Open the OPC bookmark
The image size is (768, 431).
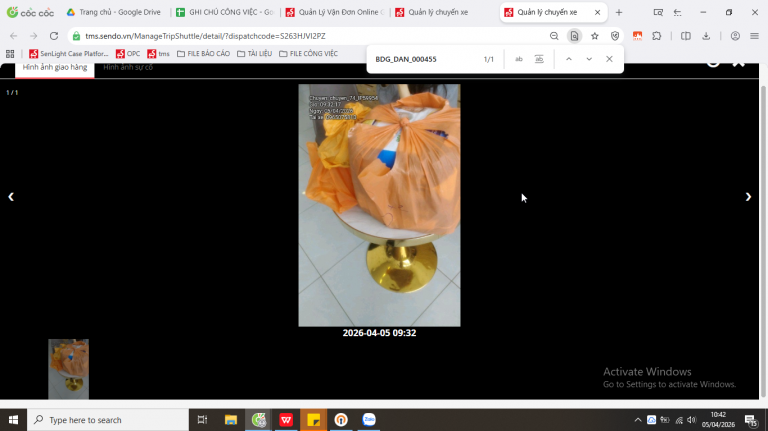pyautogui.click(x=128, y=54)
